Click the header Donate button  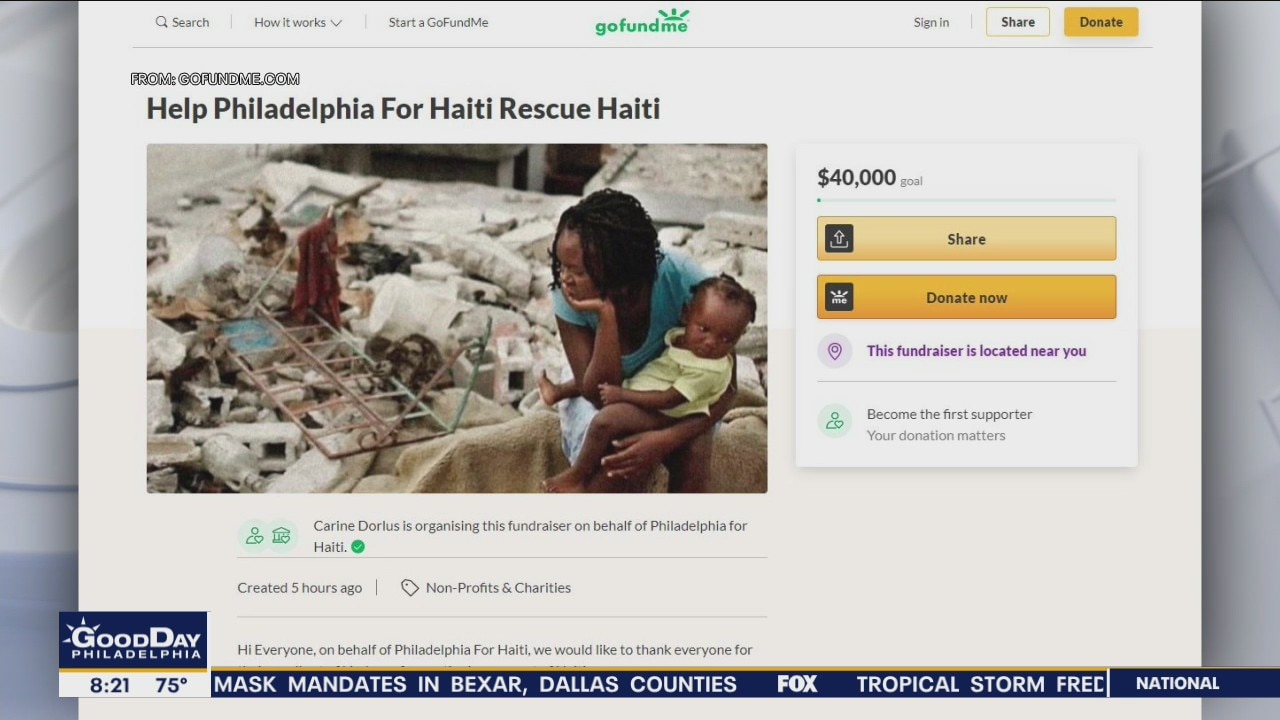tap(1101, 22)
